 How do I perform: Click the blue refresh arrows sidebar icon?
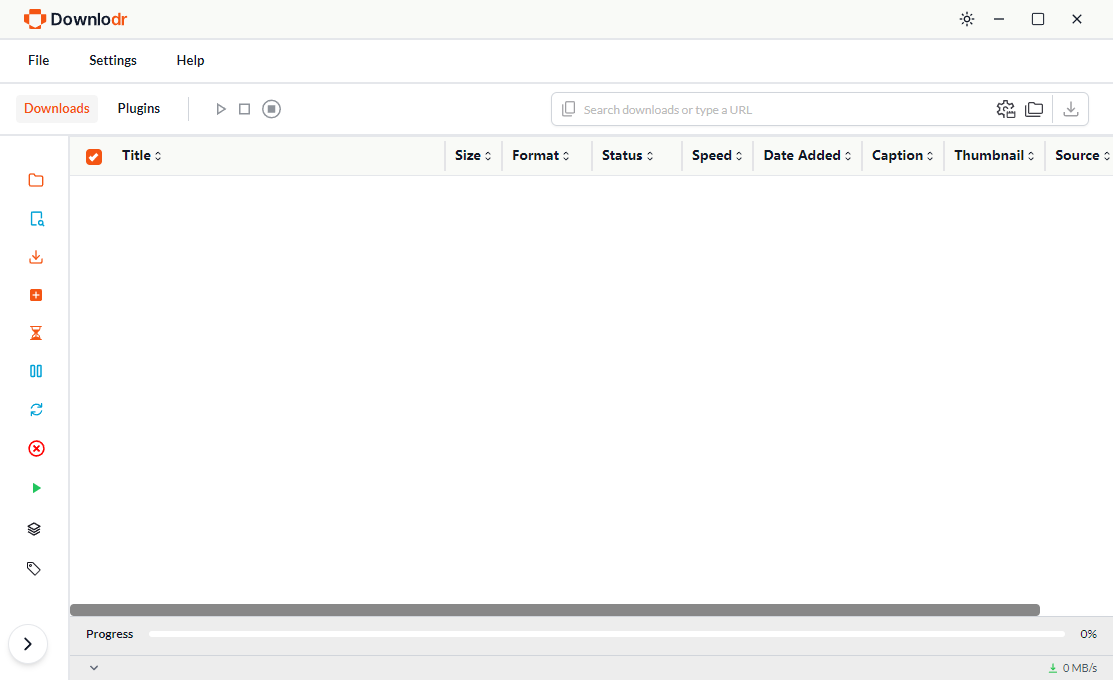coord(36,410)
